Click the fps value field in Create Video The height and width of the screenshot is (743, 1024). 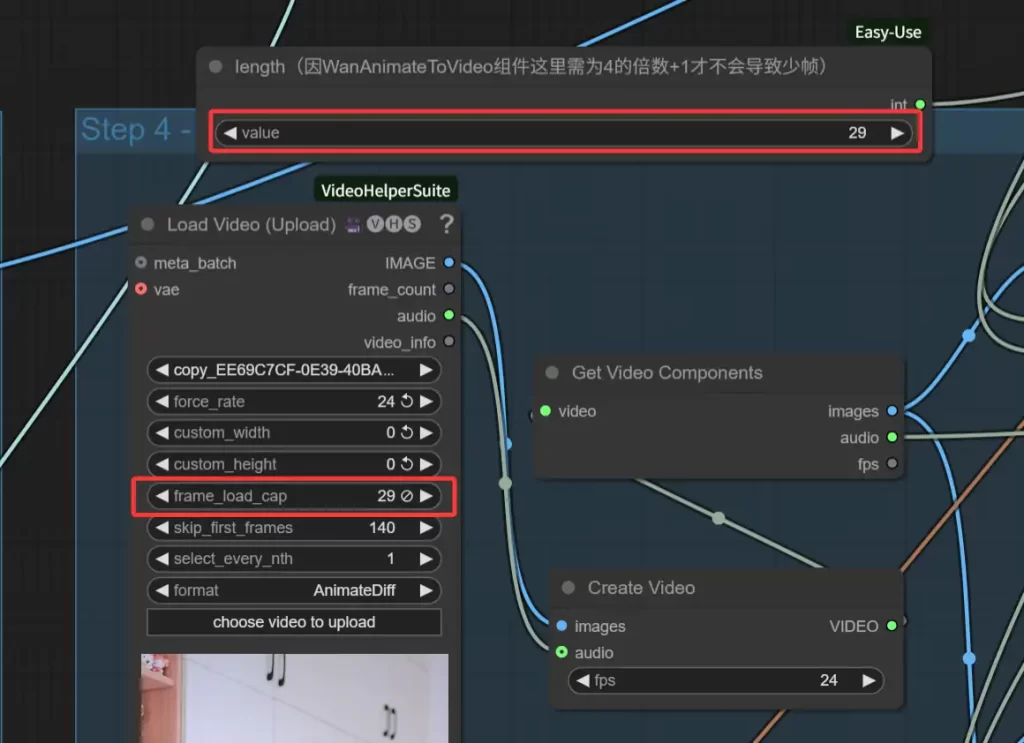click(x=726, y=680)
